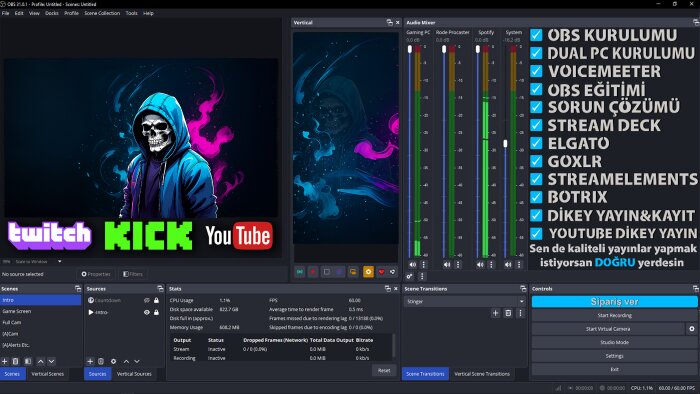Image resolution: width=700 pixels, height=394 pixels.
Task: Click the Start Virtual Camera button
Action: click(x=608, y=329)
